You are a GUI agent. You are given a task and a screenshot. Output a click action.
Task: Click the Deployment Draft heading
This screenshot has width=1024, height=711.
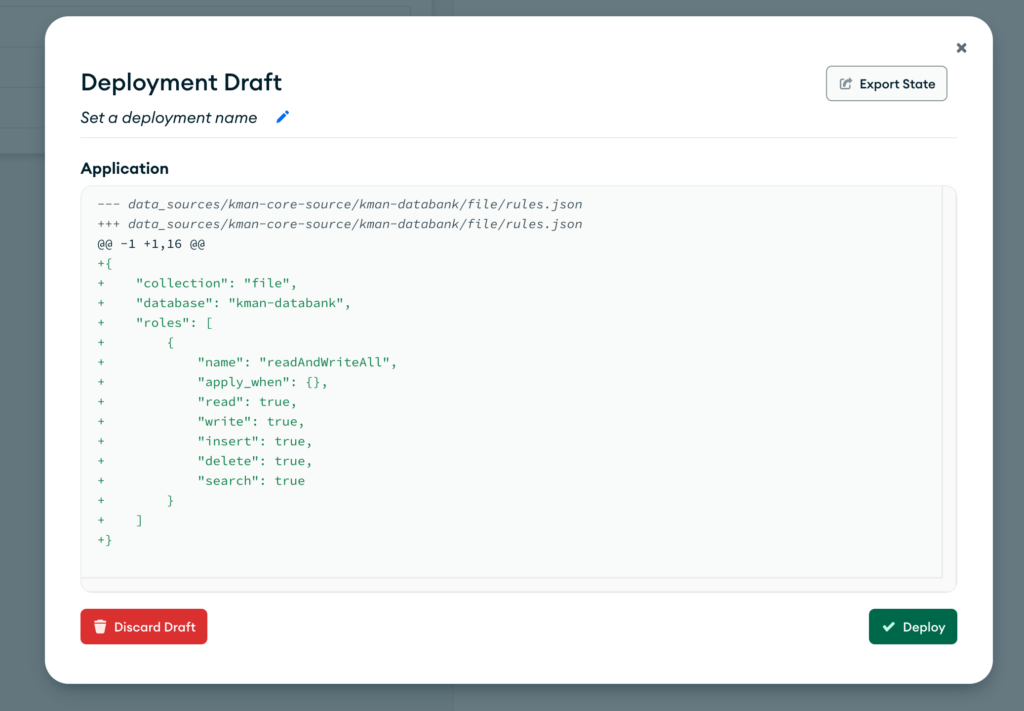click(x=181, y=82)
